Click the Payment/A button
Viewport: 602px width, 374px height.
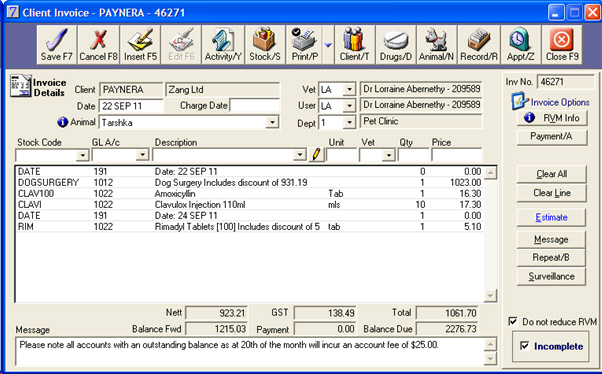pyautogui.click(x=552, y=137)
